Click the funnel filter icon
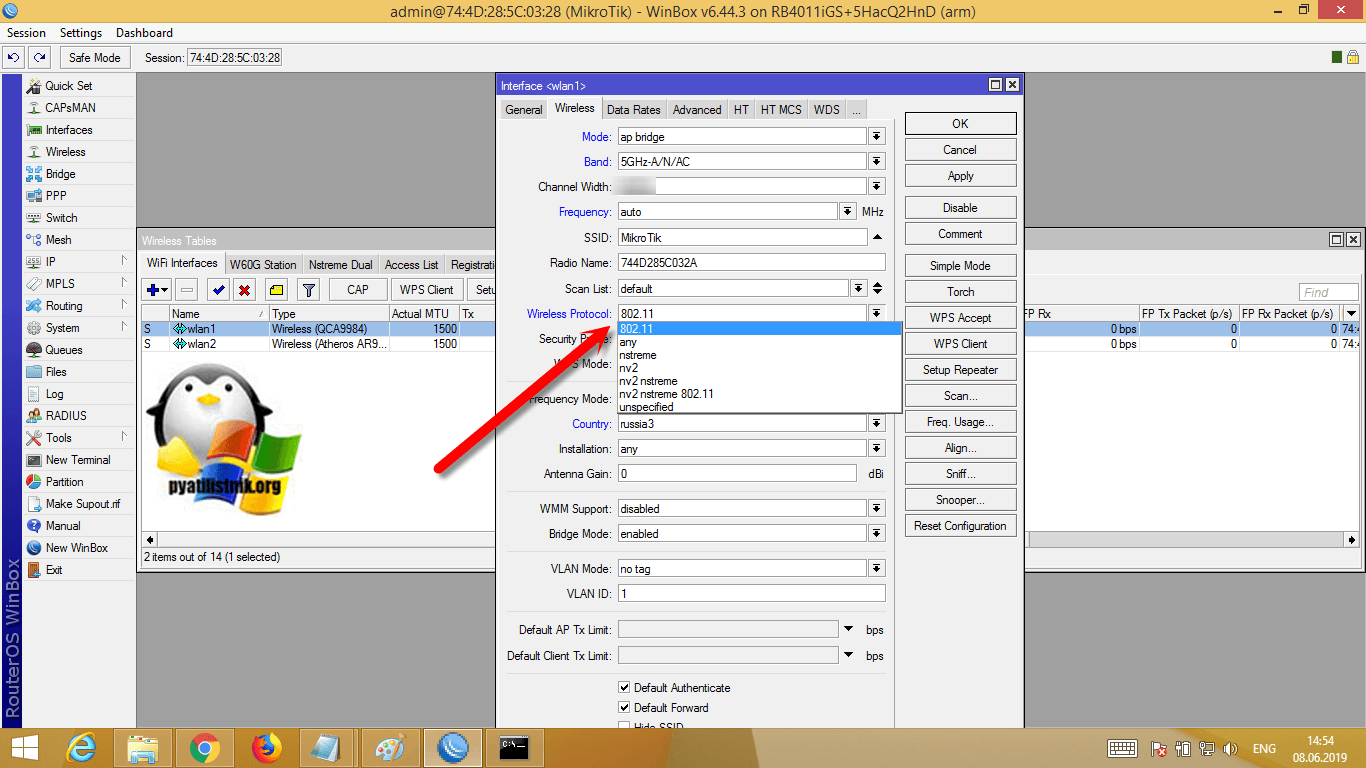Screen dimensions: 1366x768 (x=309, y=290)
